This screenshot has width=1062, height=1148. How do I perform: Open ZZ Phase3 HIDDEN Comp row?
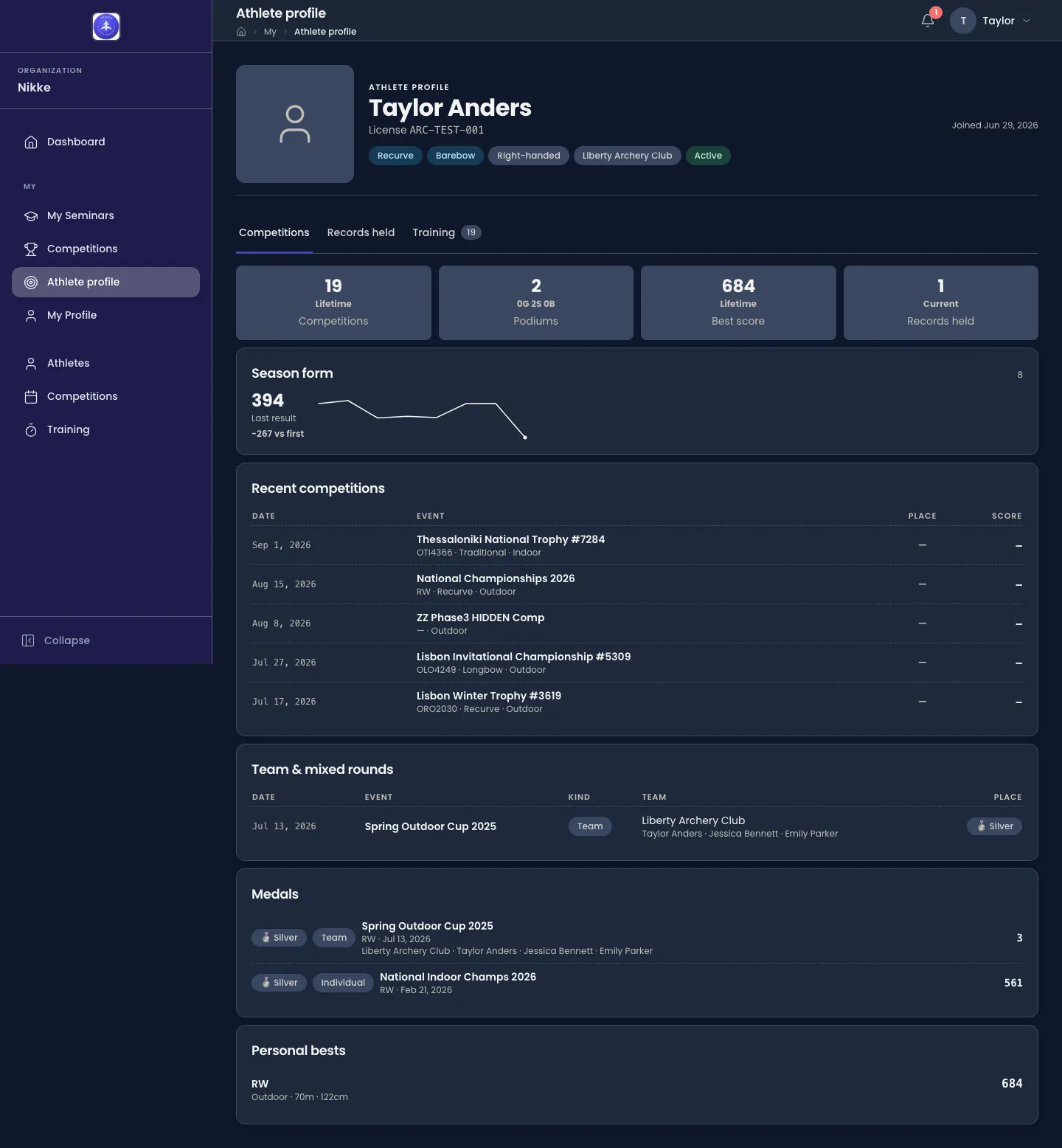pyautogui.click(x=637, y=623)
